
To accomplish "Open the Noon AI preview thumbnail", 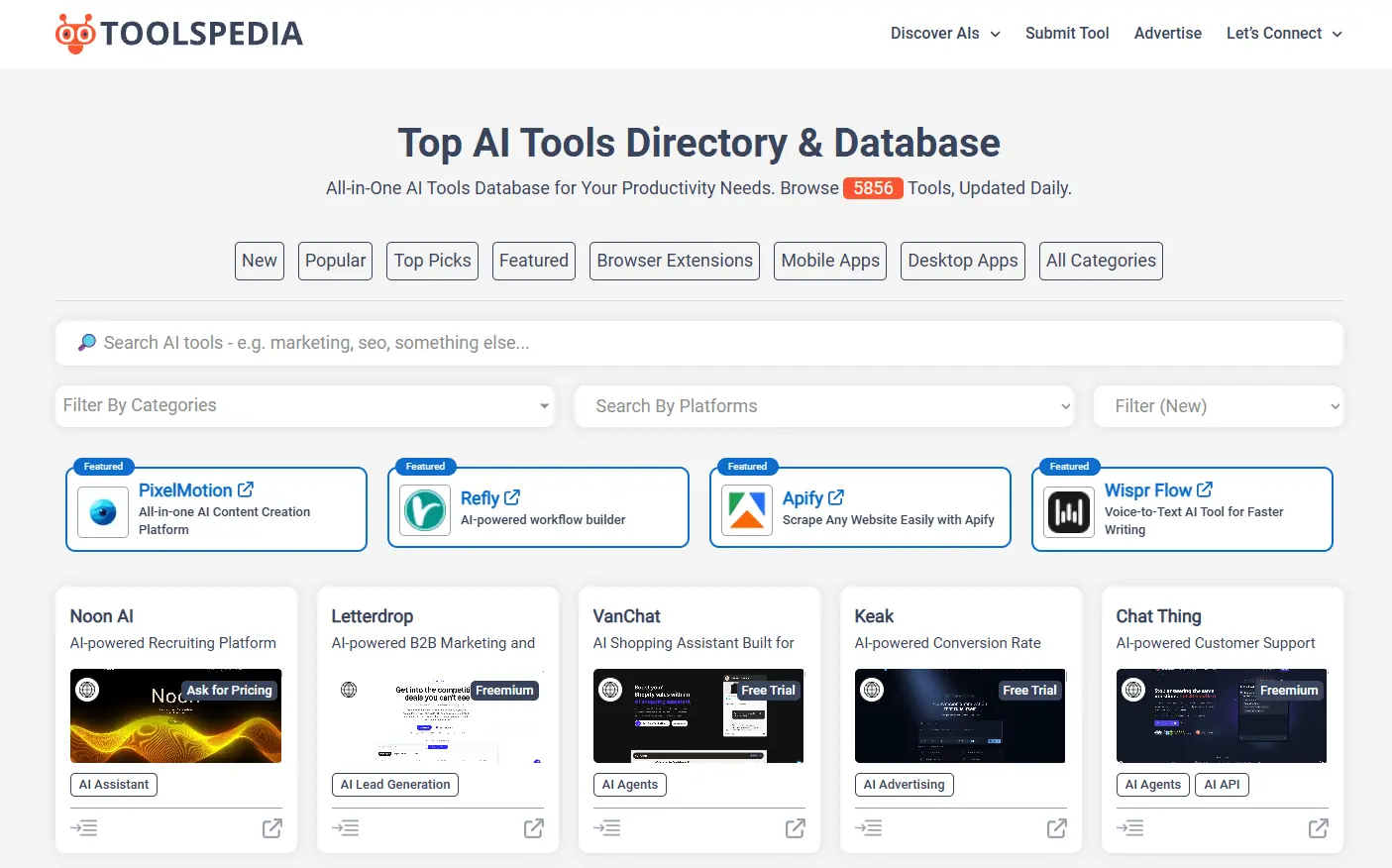I will pyautogui.click(x=176, y=715).
